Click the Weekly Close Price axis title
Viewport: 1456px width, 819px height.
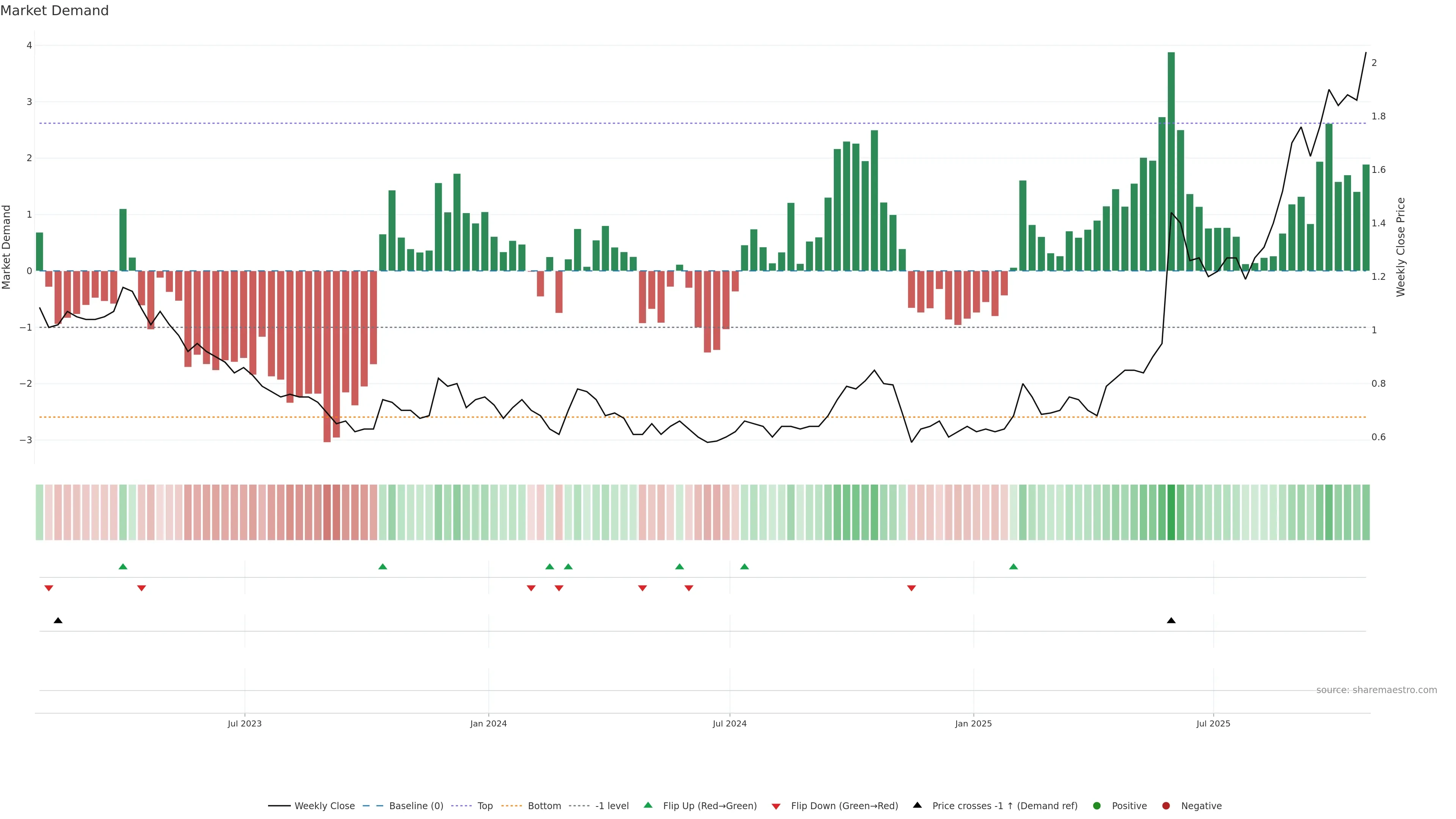click(x=1401, y=247)
